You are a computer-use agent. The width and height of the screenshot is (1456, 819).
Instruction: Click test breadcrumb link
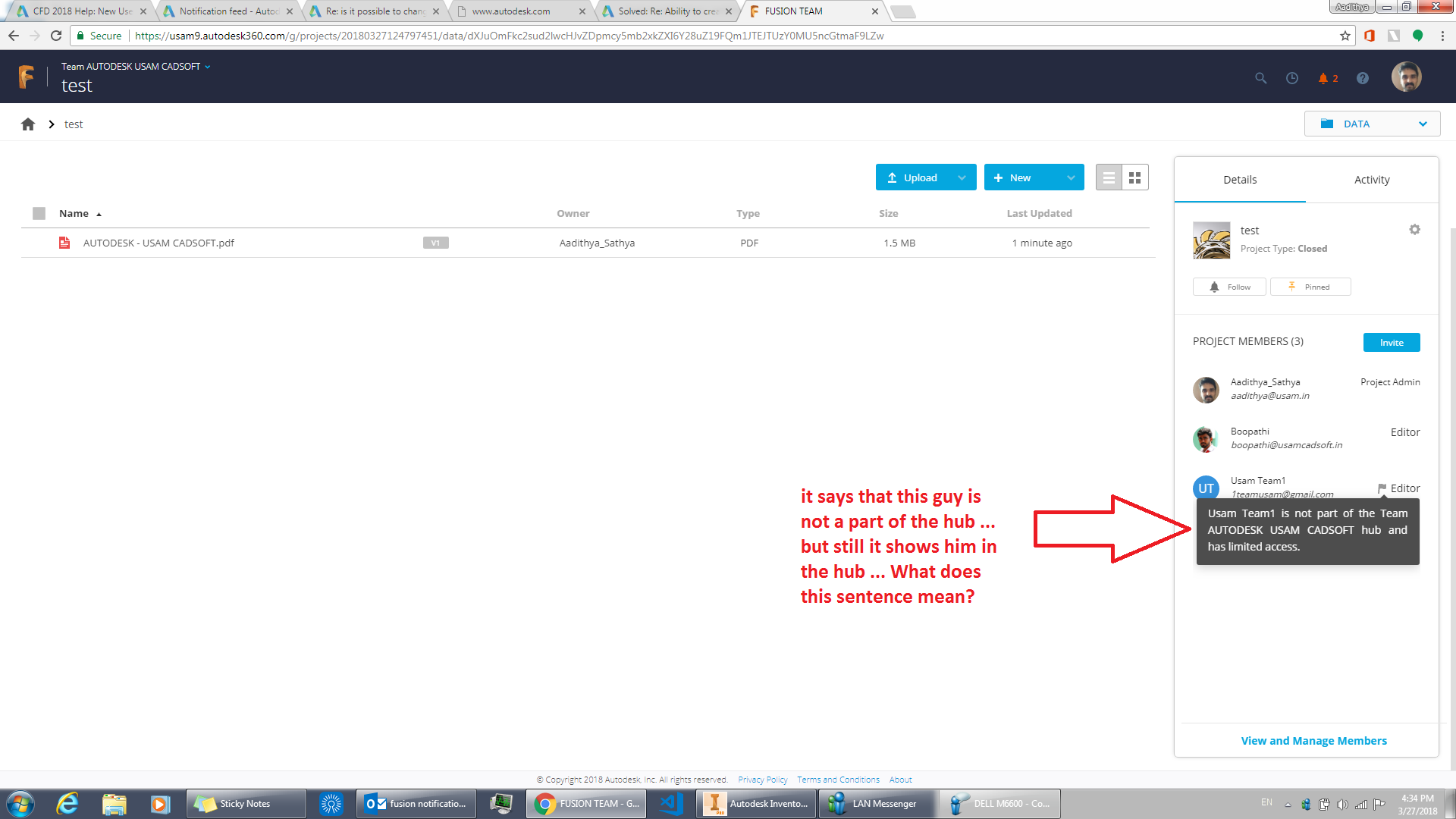pyautogui.click(x=74, y=124)
